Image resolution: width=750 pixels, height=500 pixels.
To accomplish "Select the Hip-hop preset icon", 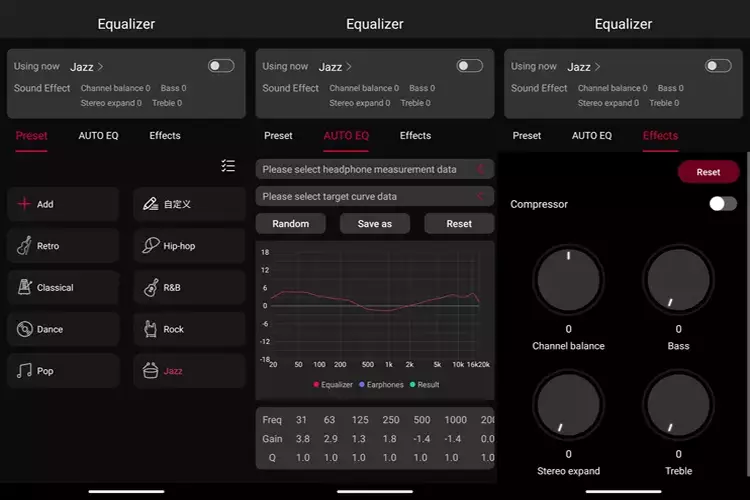I will (150, 245).
